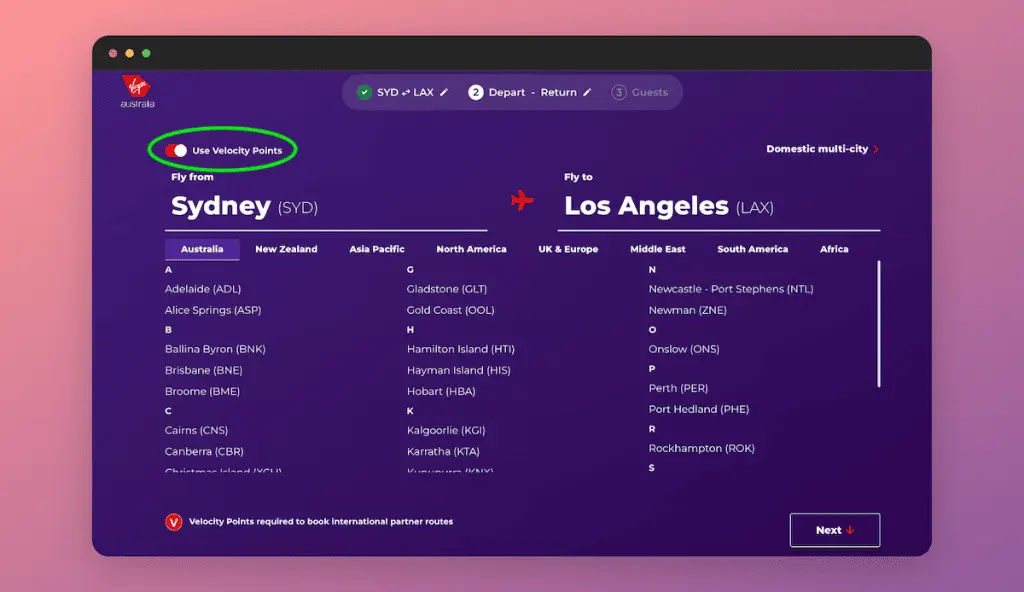Viewport: 1024px width, 592px height.
Task: Edit route with pencil icon after LAX
Action: (444, 92)
